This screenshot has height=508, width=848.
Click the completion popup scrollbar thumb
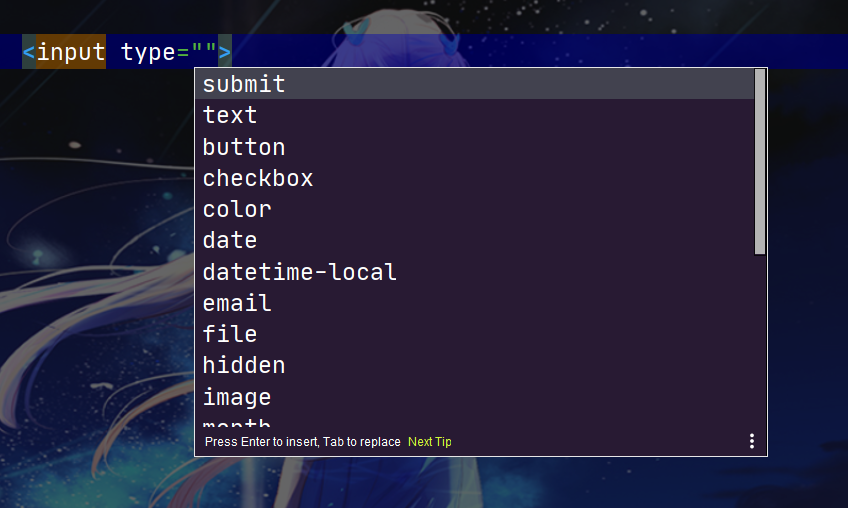pos(760,161)
